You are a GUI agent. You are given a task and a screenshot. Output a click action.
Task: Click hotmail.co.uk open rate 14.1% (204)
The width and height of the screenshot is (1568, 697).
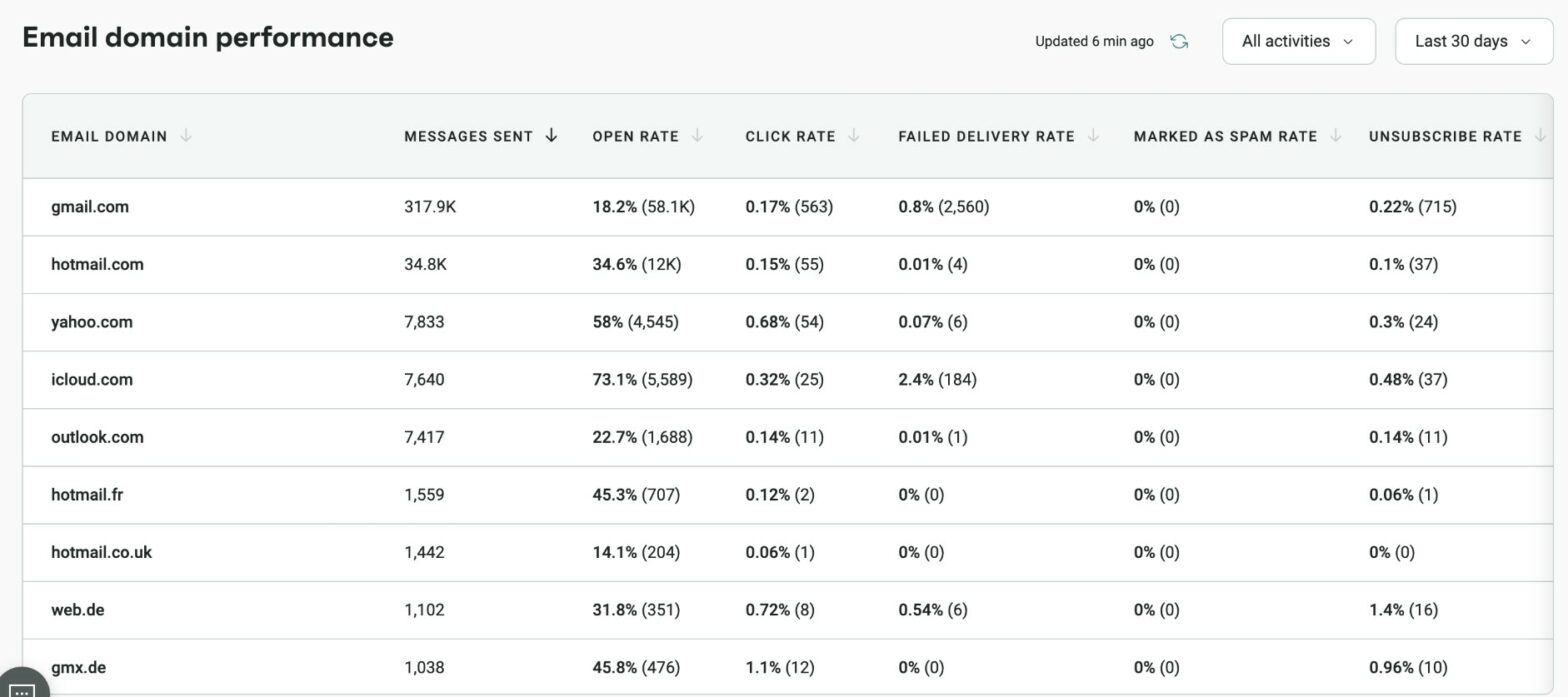tap(636, 552)
